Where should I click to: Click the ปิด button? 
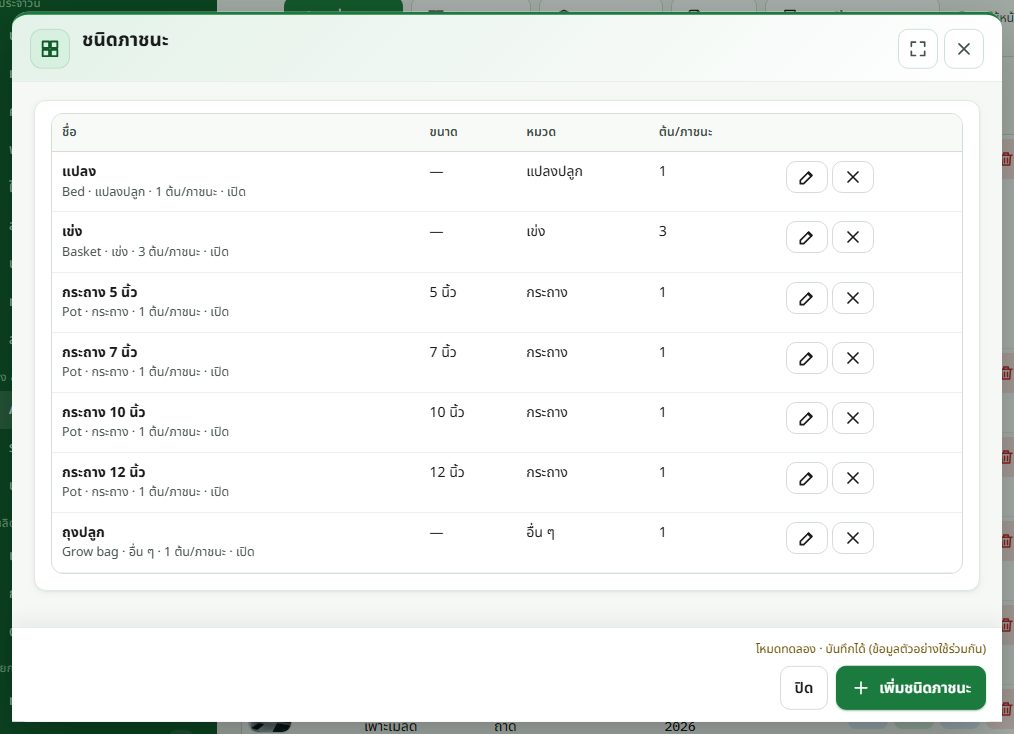803,687
